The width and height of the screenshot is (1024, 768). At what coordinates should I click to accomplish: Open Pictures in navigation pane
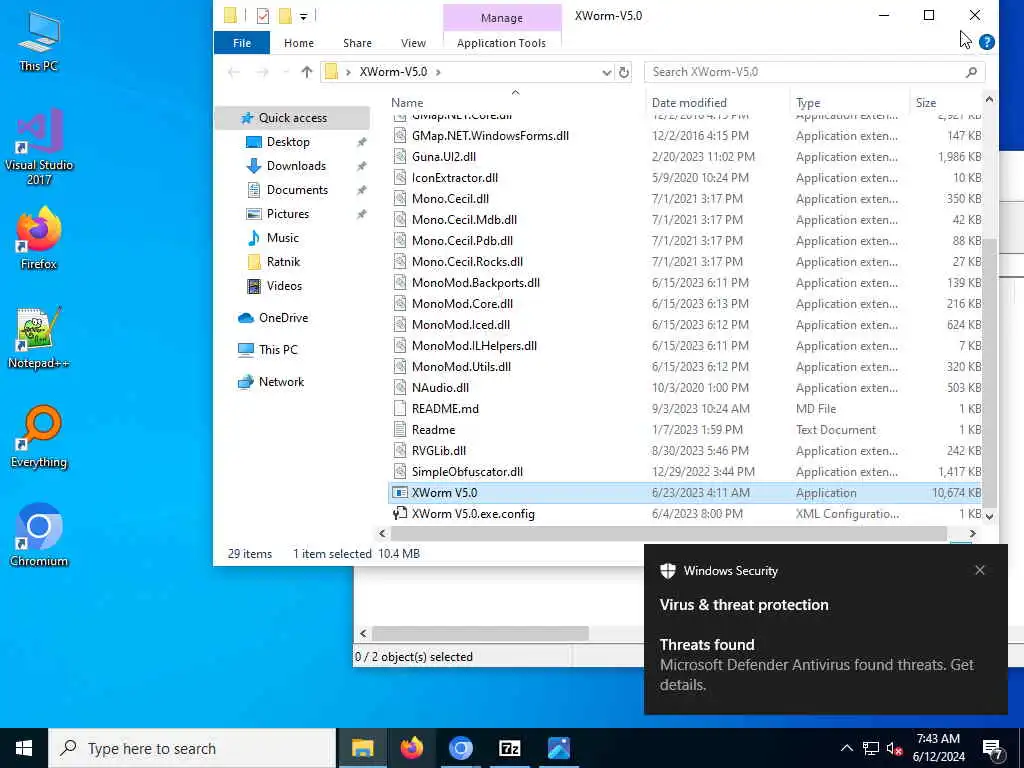287,214
